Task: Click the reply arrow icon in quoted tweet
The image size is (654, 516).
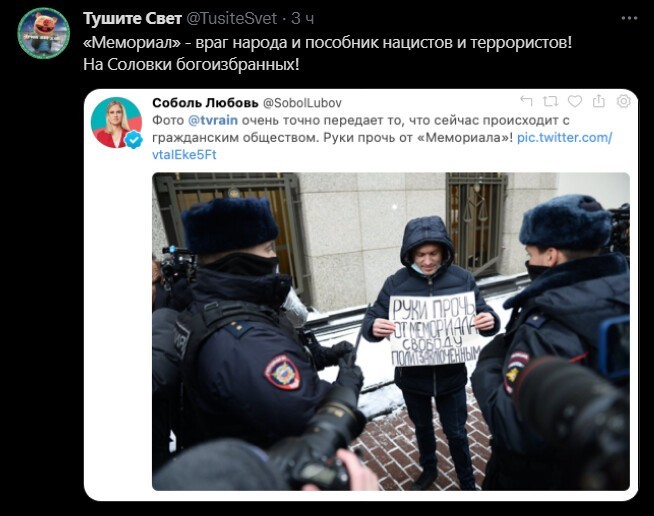Action: pos(526,101)
